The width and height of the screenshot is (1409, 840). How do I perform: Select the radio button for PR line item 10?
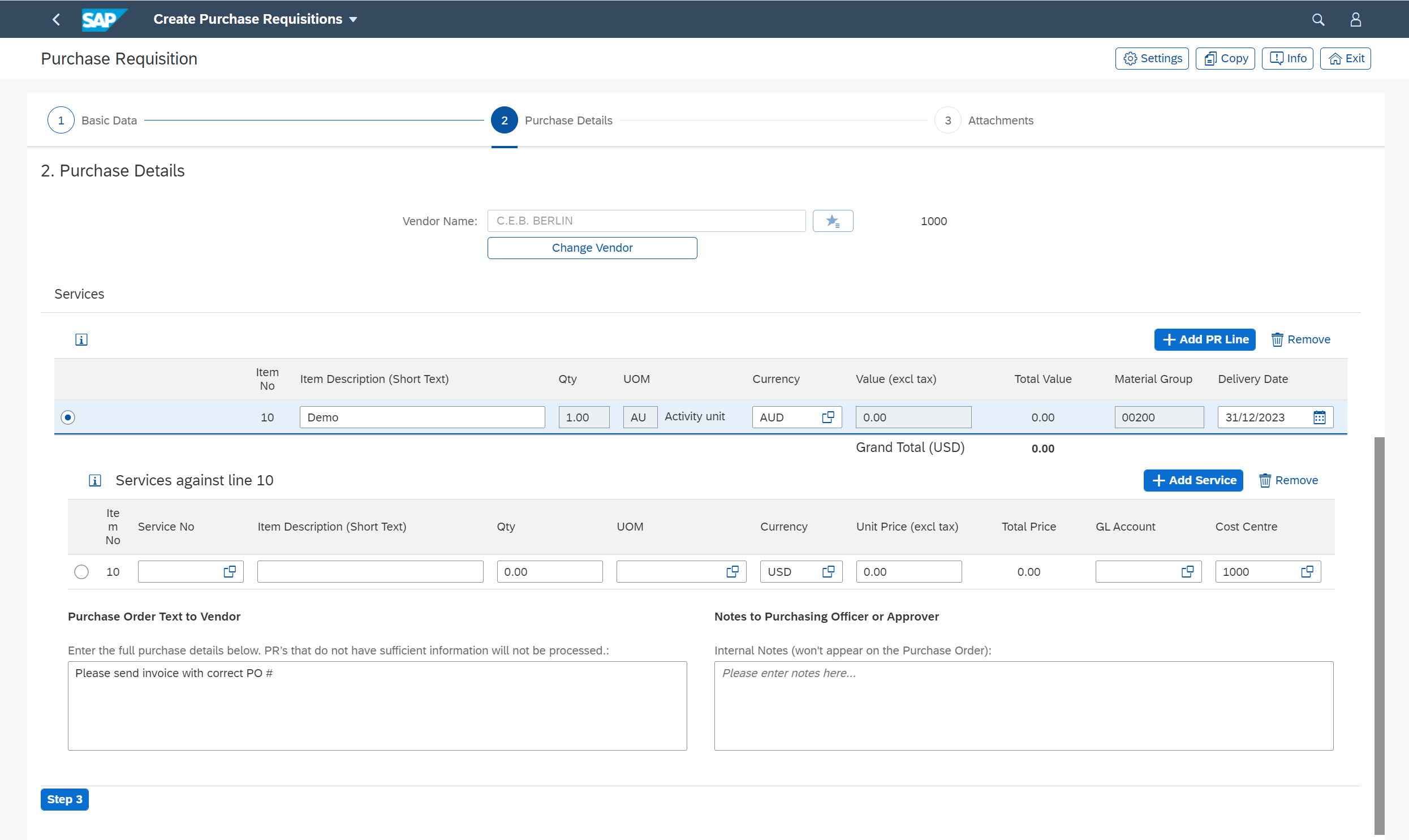(x=67, y=417)
